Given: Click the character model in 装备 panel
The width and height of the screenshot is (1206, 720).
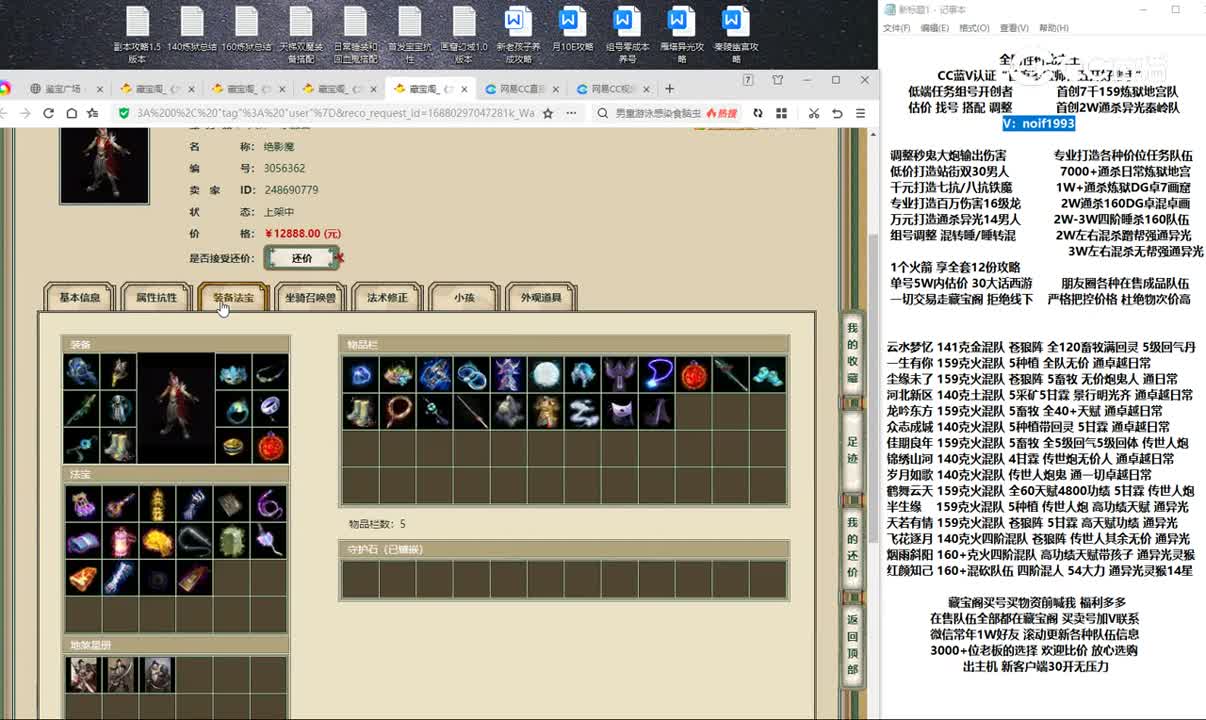Looking at the screenshot, I should (176, 407).
